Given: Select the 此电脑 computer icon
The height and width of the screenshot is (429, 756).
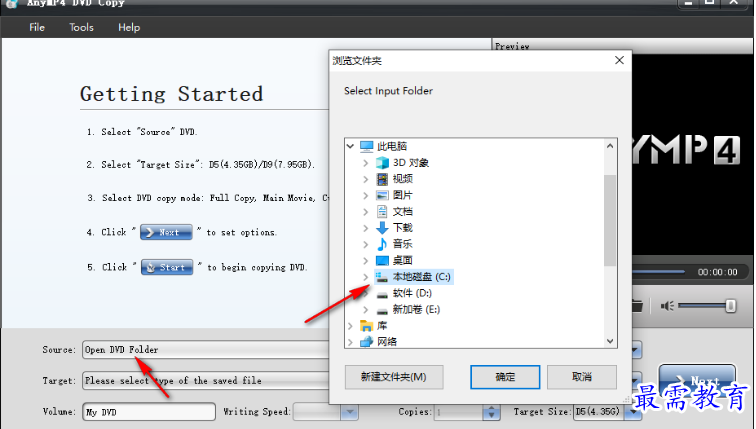Looking at the screenshot, I should [366, 146].
